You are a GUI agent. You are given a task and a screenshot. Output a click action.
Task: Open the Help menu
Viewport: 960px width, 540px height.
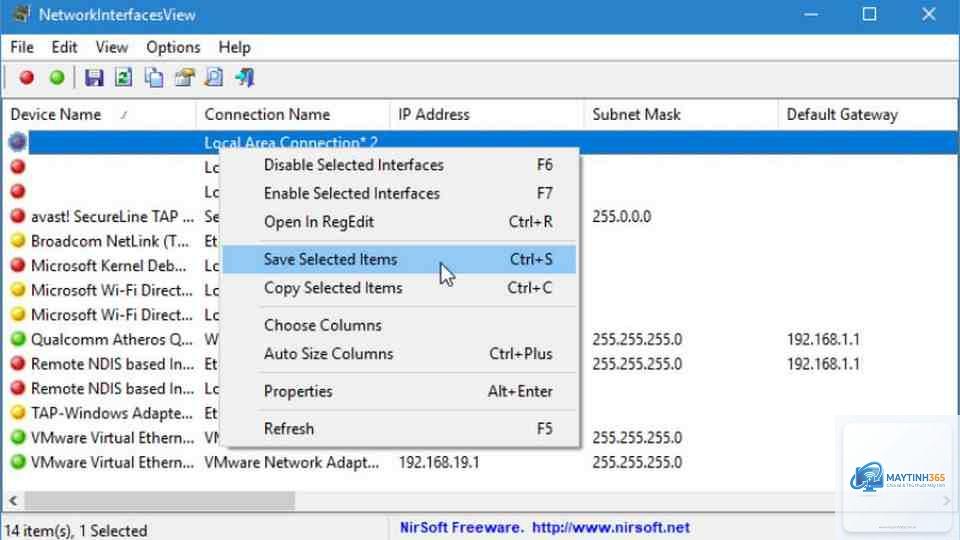point(234,47)
